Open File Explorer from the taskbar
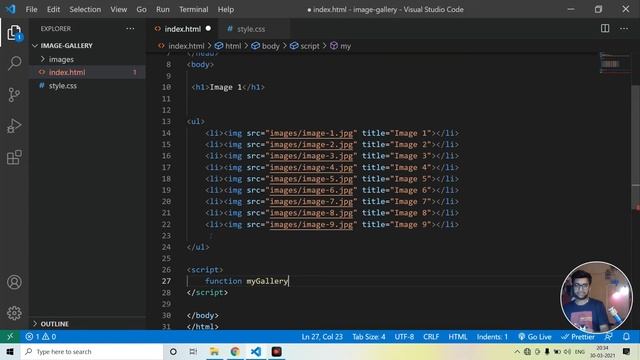640x360 pixels. point(214,351)
